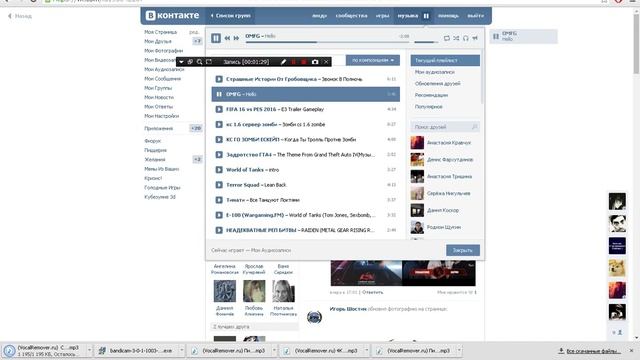This screenshot has height=360, width=640.
Task: Click Bandicam pencil draw icon
Action: [x=283, y=62]
